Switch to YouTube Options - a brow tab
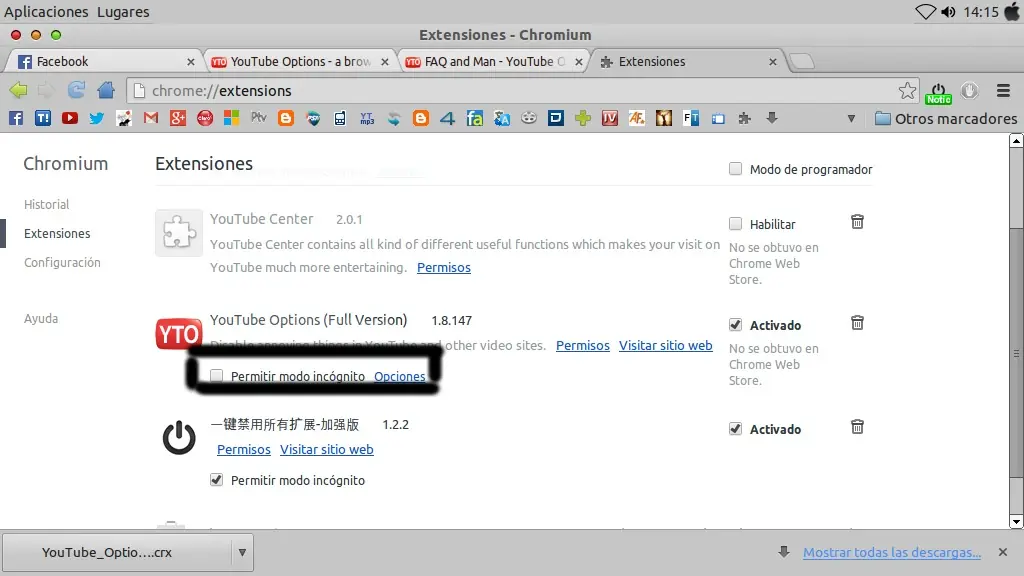Viewport: 1024px width, 576px height. 299,61
